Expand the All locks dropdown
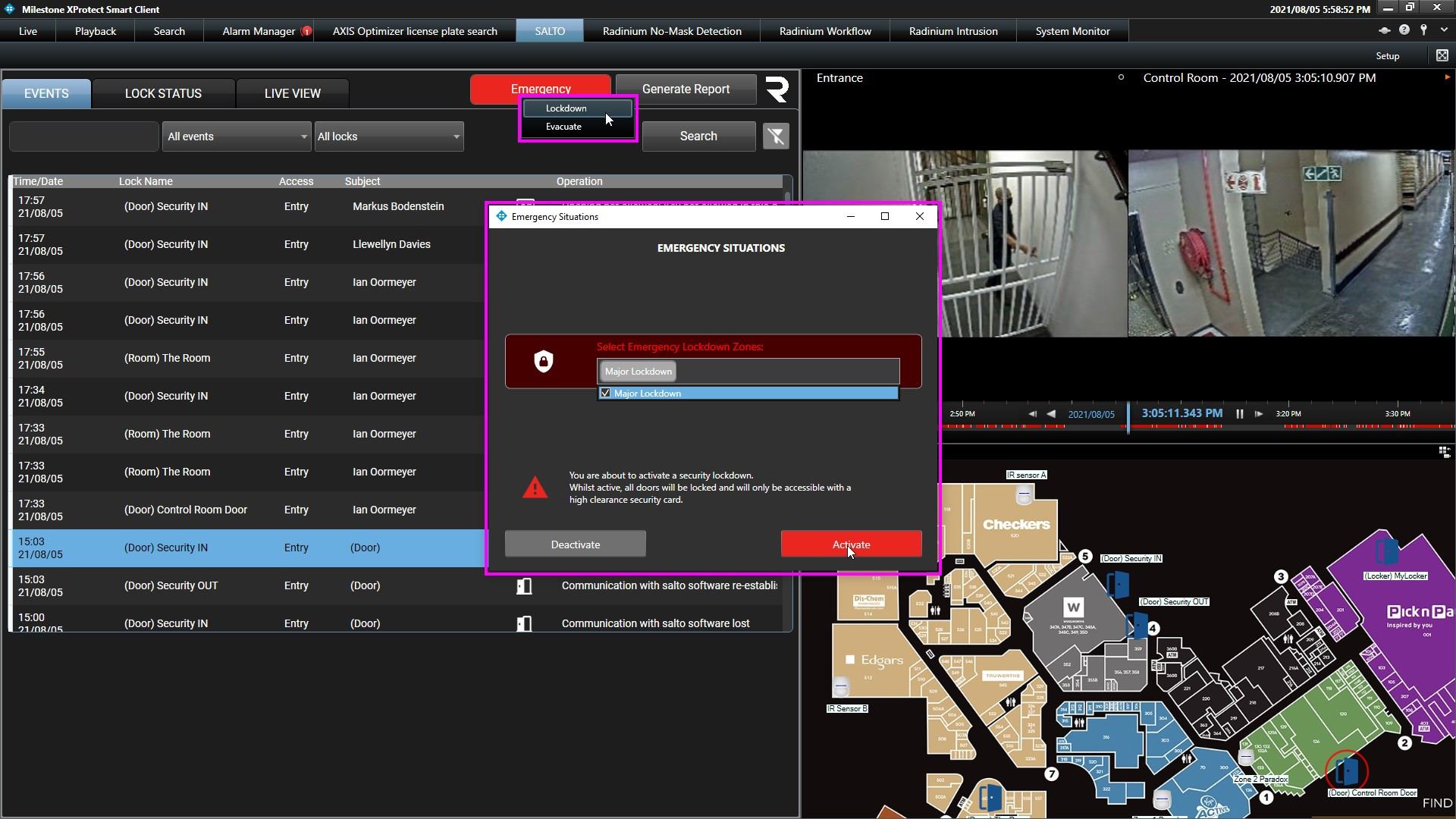The height and width of the screenshot is (819, 1456). (389, 136)
